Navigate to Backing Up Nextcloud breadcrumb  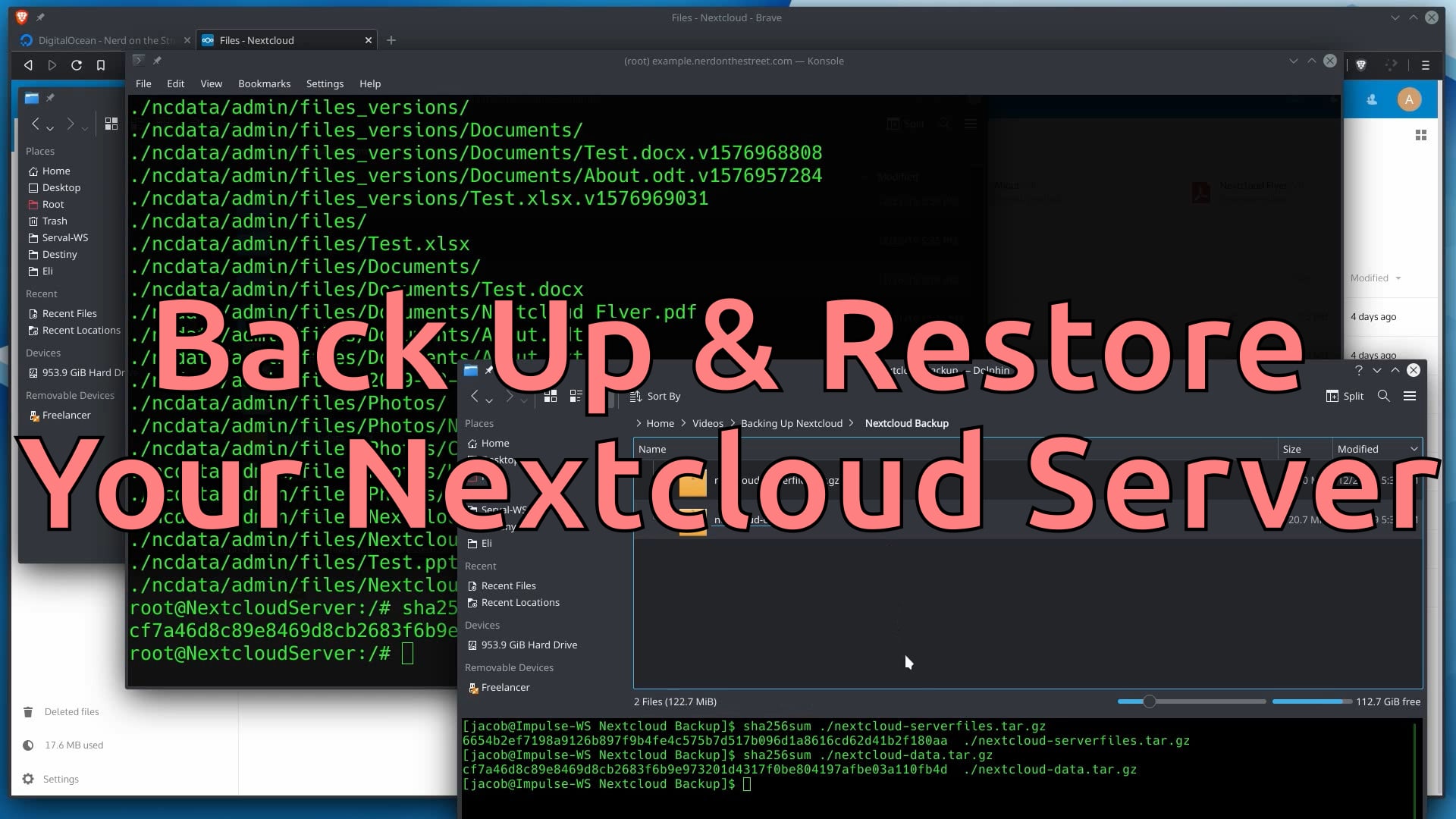pyautogui.click(x=792, y=423)
